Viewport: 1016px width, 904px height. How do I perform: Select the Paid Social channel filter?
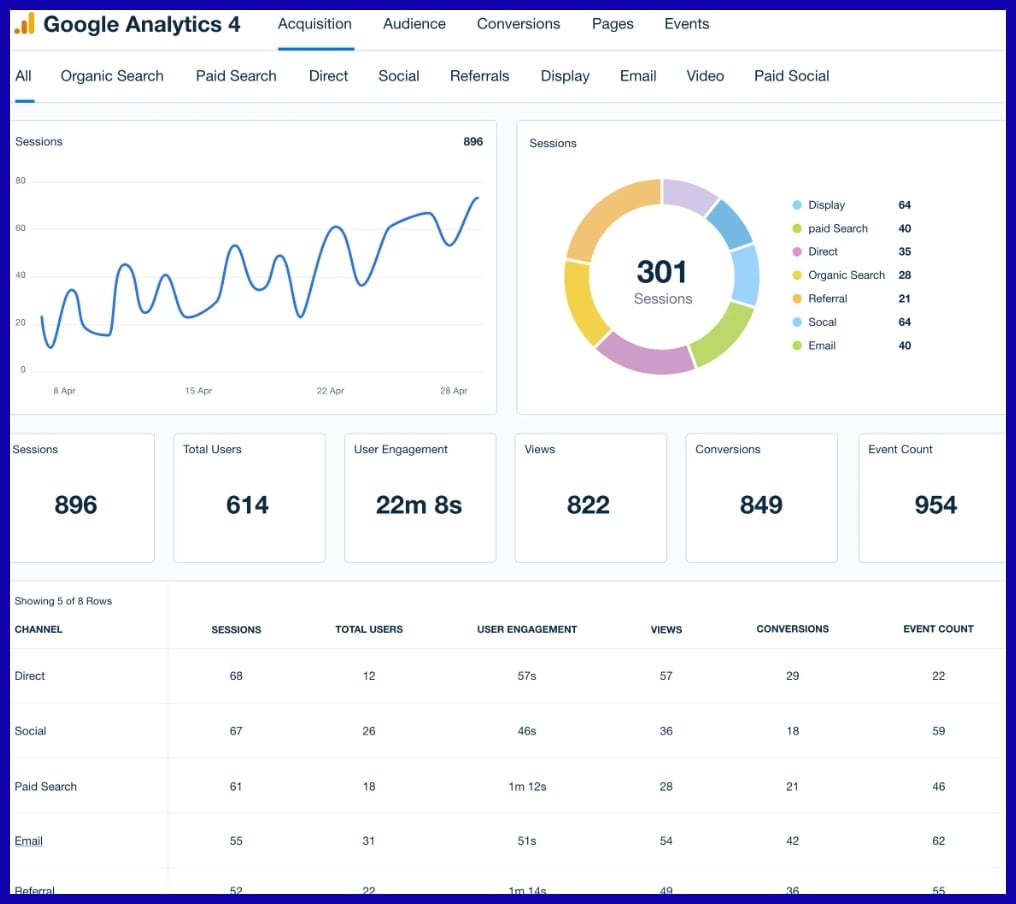tap(791, 76)
